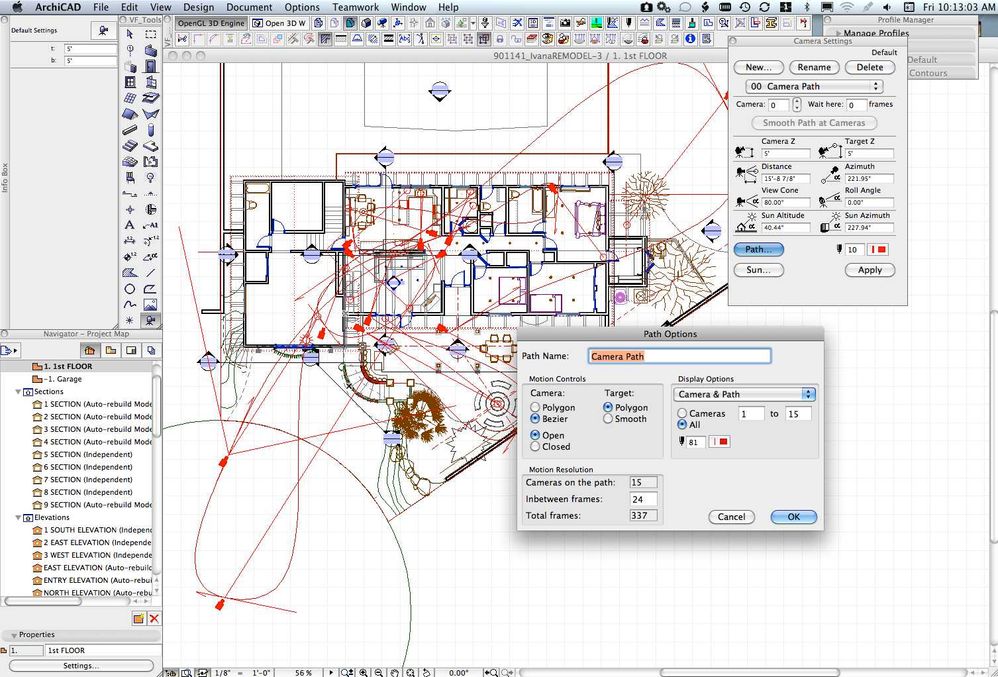This screenshot has width=998, height=677.
Task: Click the red delete X in Navigator
Action: click(154, 618)
